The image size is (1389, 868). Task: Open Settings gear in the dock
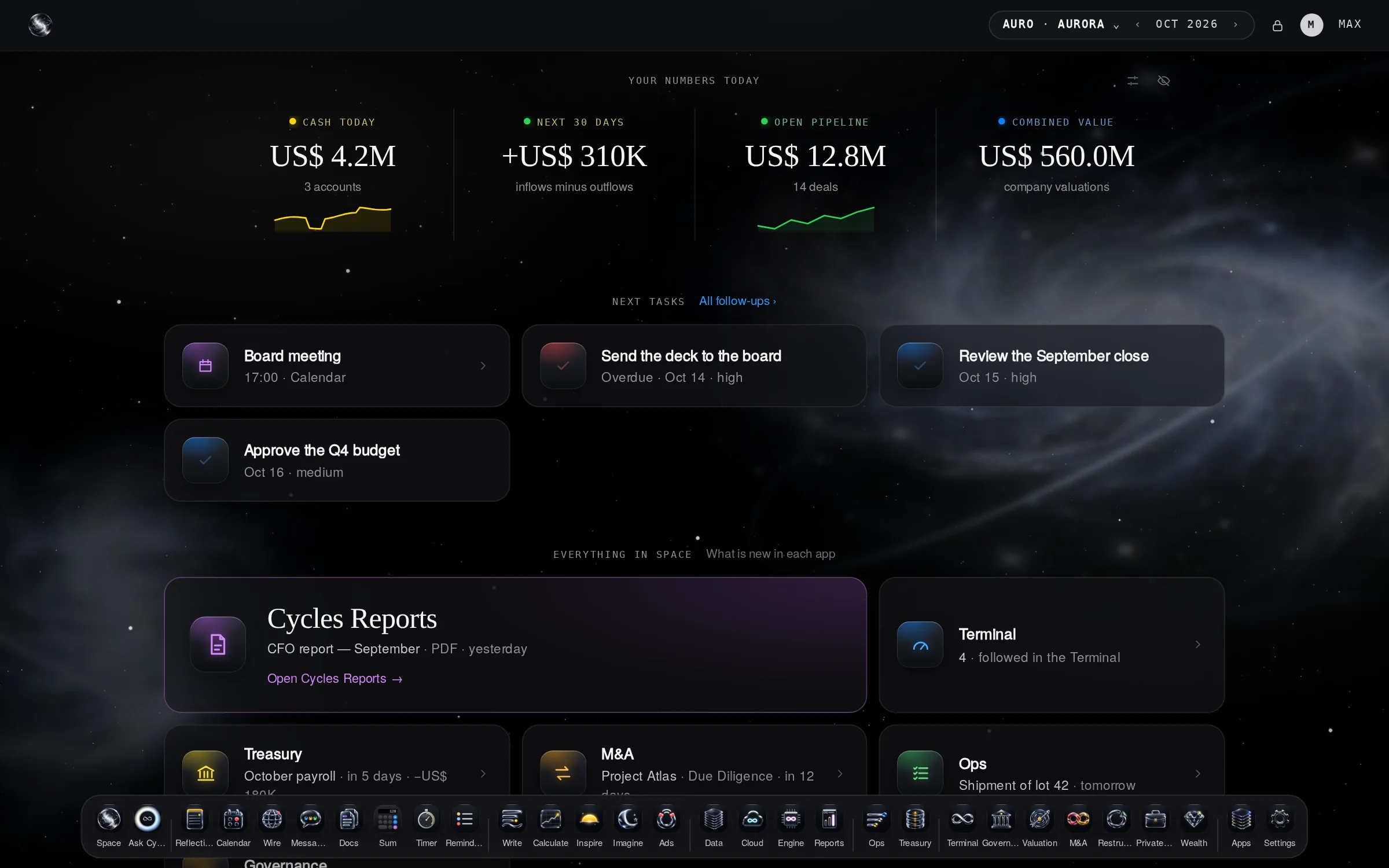point(1280,819)
